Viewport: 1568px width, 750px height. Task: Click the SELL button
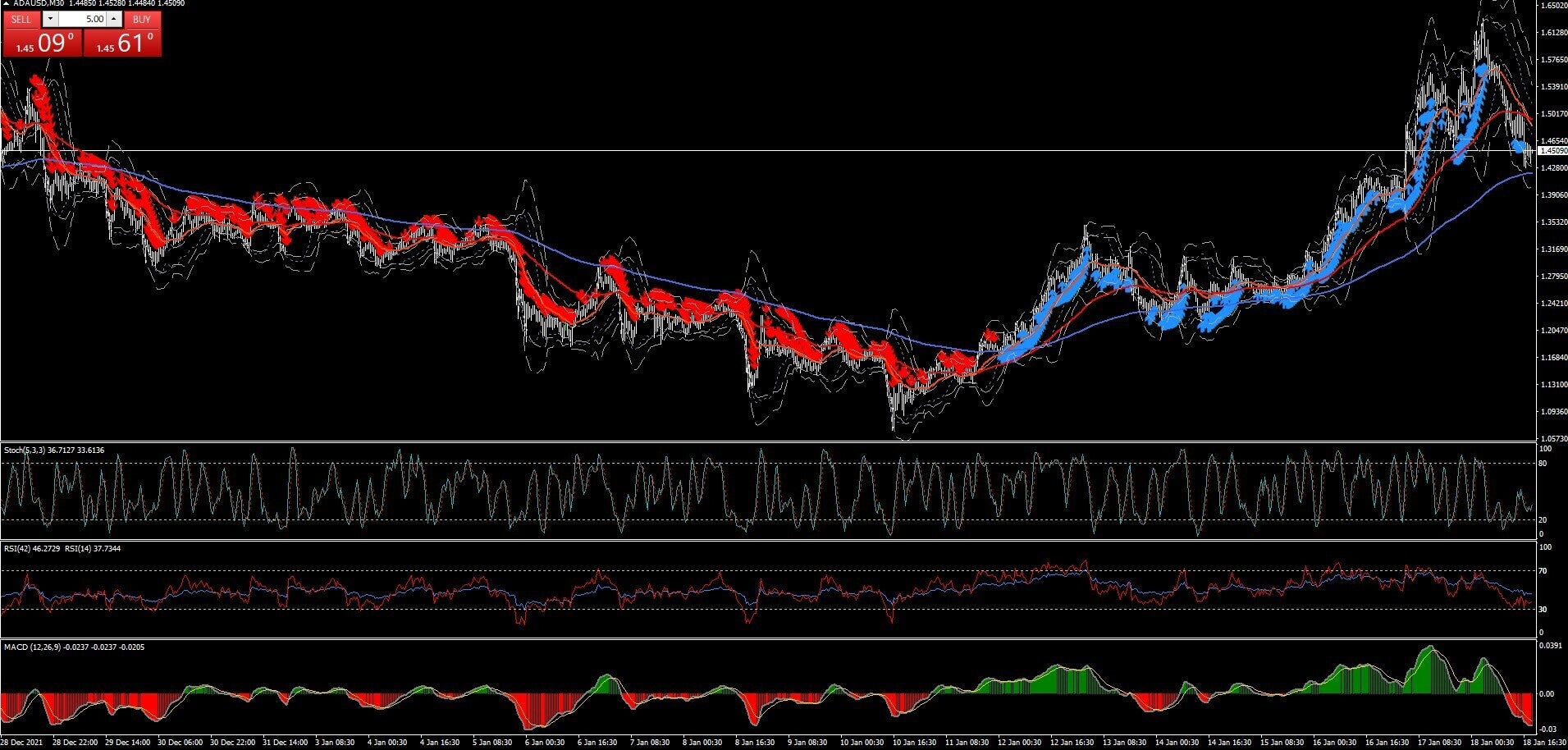21,19
